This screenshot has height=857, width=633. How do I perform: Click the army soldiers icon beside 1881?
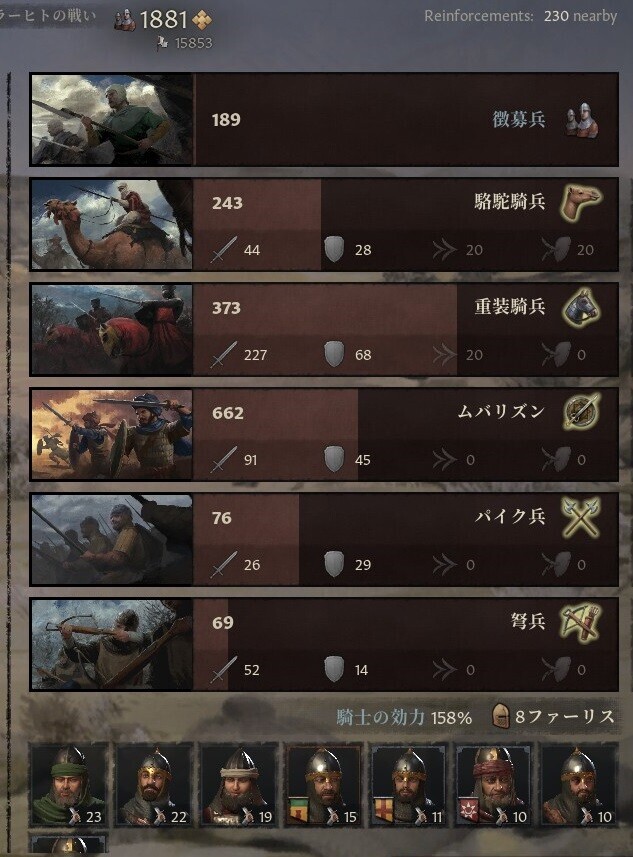[x=125, y=21]
